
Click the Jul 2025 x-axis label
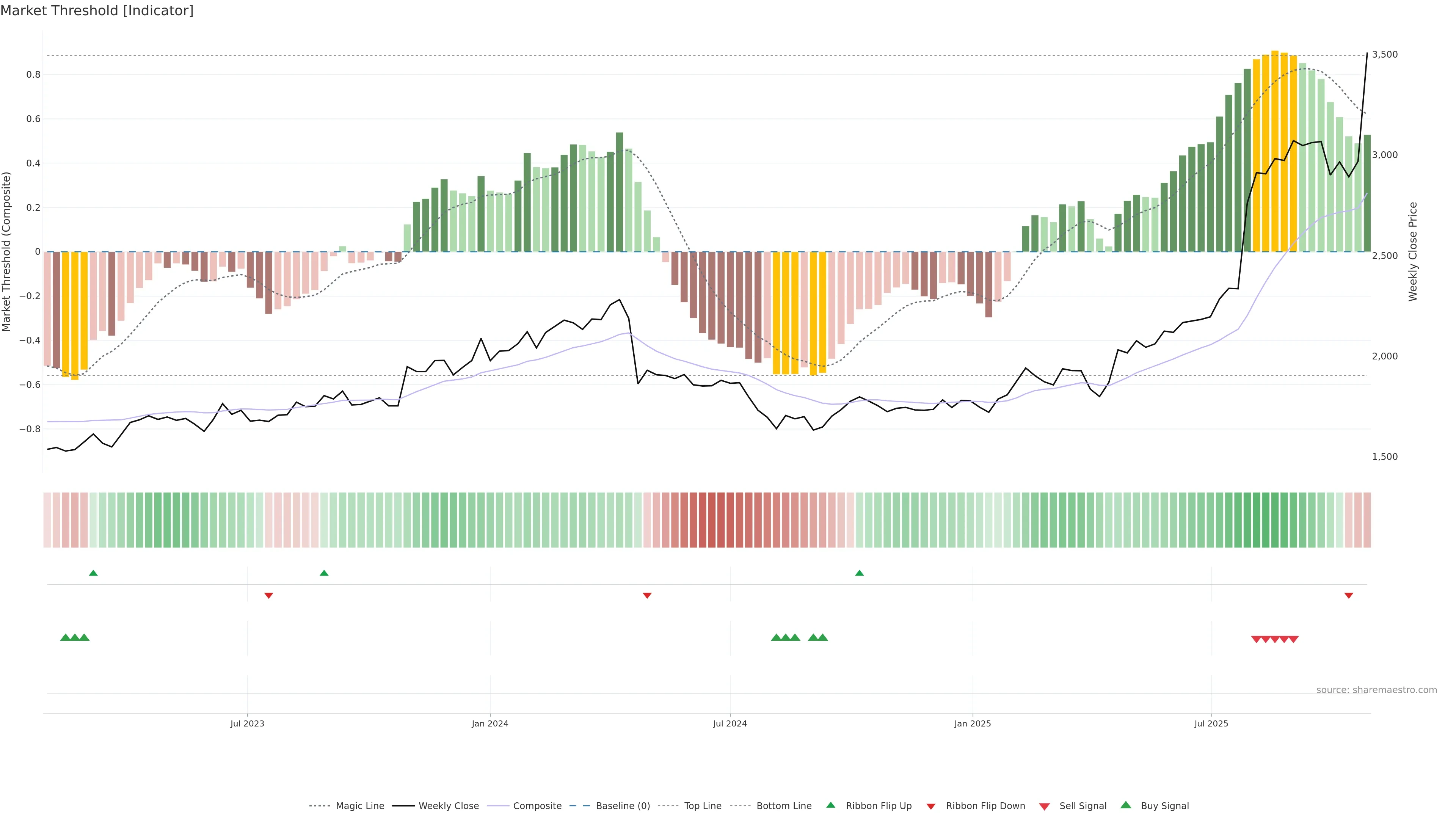[1211, 723]
